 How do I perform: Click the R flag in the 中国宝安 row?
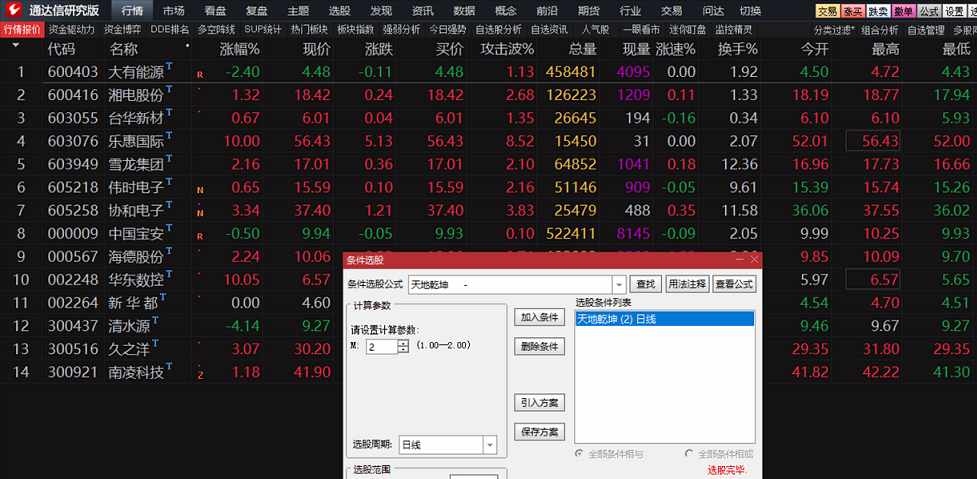(200, 236)
